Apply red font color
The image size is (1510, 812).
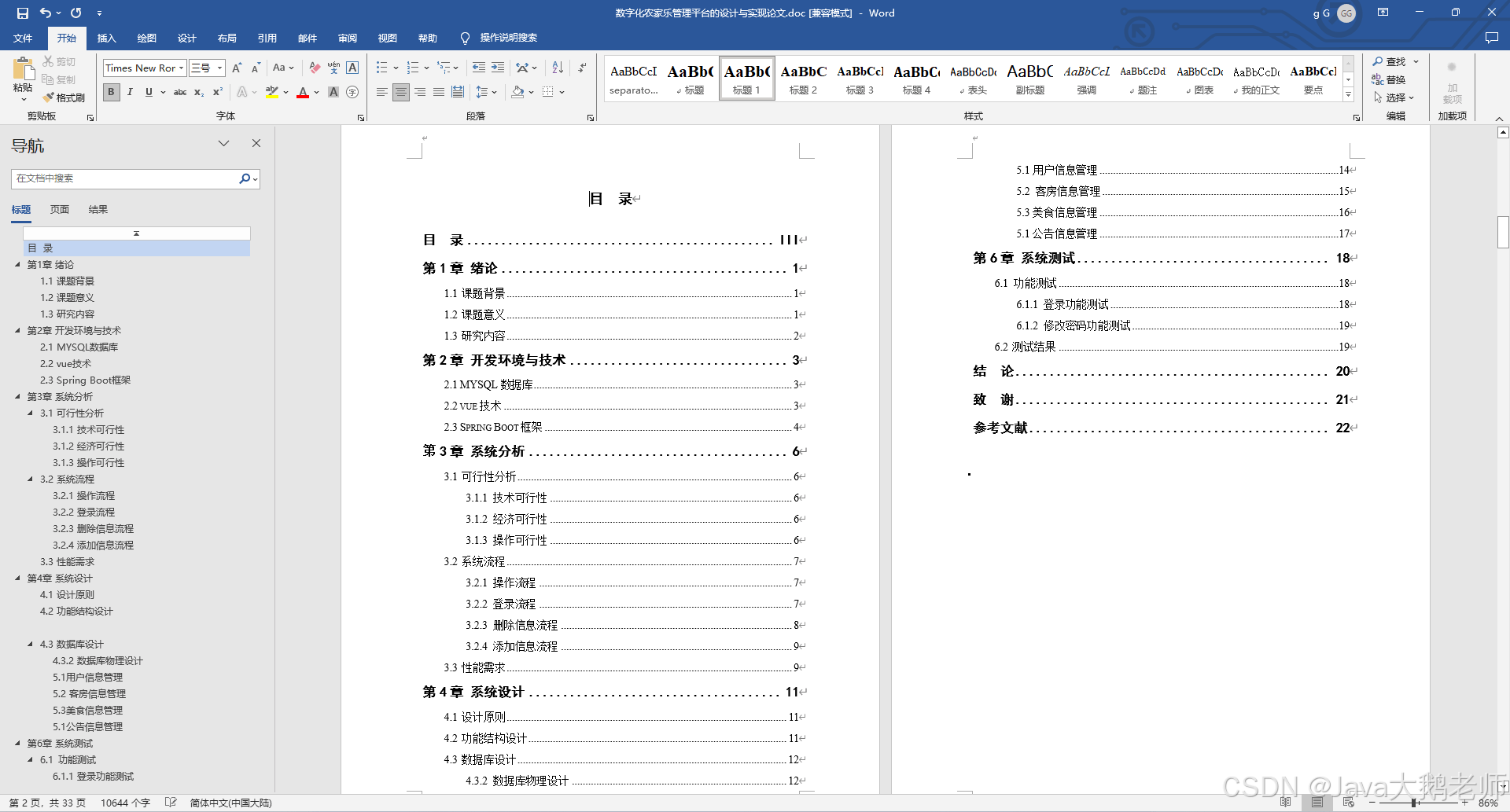click(303, 92)
